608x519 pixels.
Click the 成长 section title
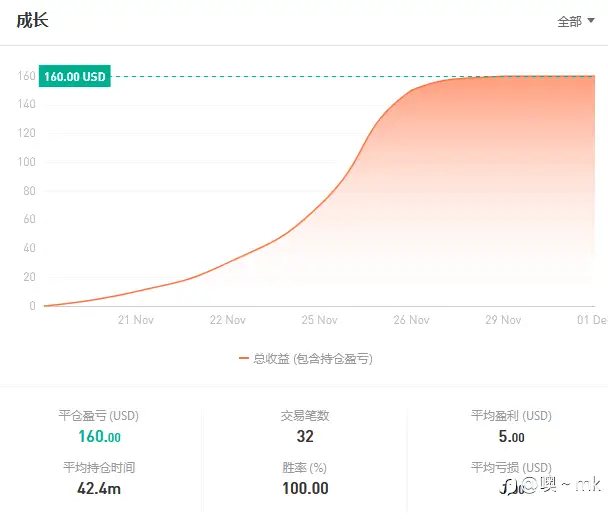pos(32,20)
